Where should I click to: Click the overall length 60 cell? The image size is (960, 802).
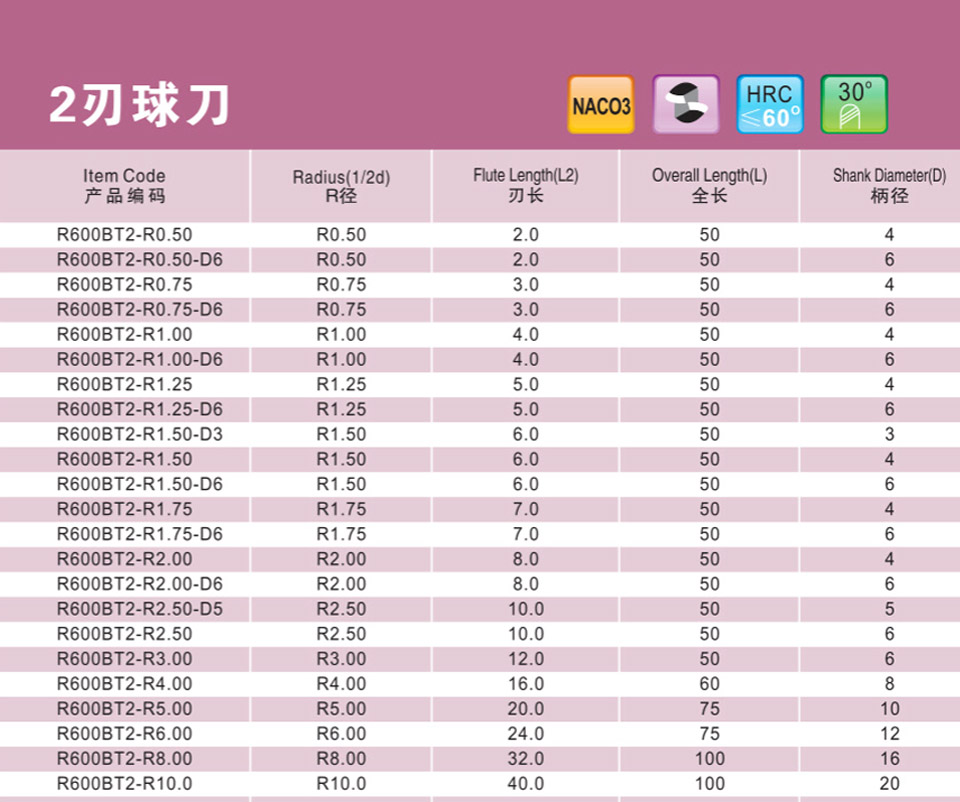click(709, 684)
